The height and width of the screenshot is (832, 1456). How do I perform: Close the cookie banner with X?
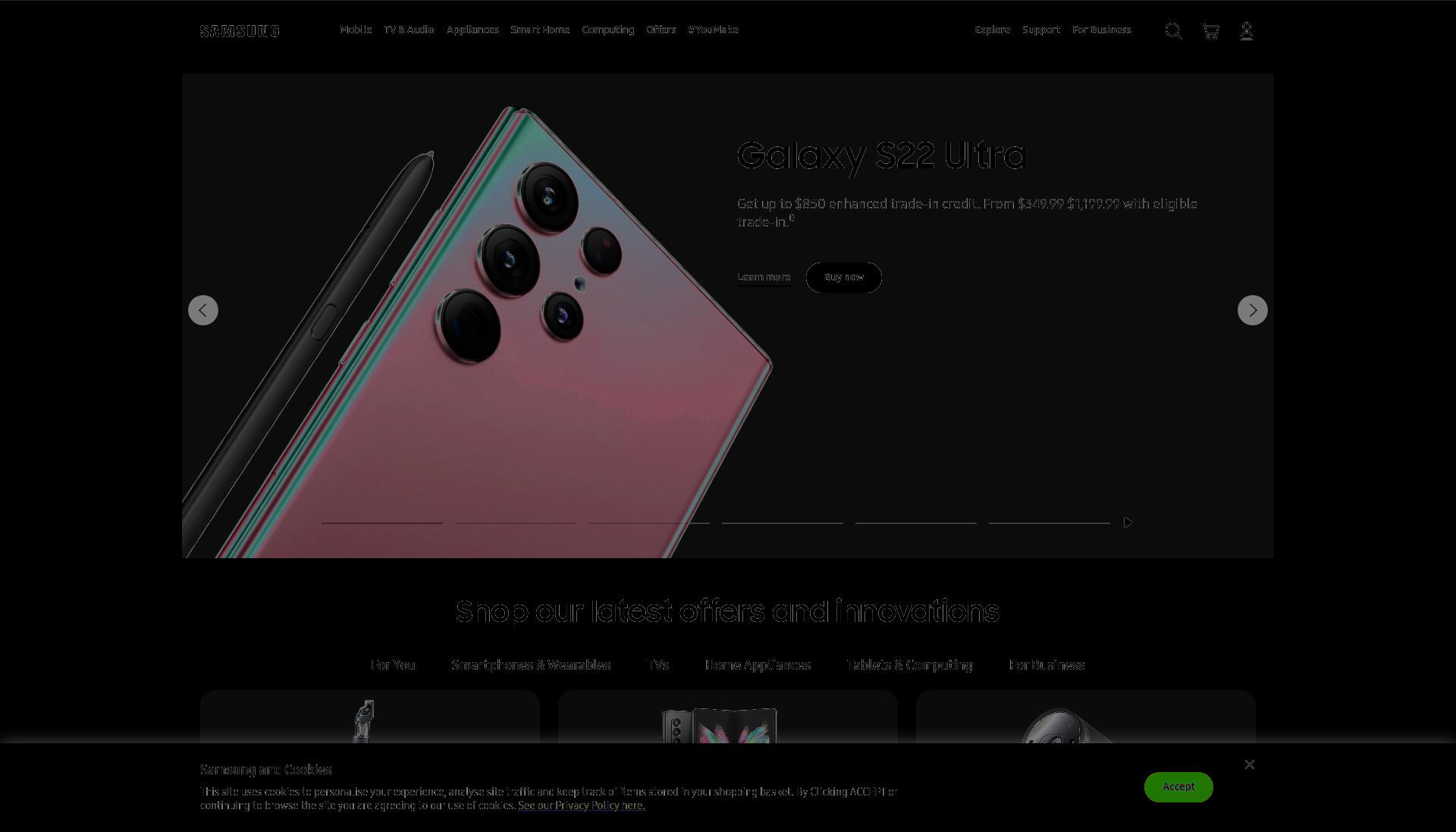click(1250, 764)
